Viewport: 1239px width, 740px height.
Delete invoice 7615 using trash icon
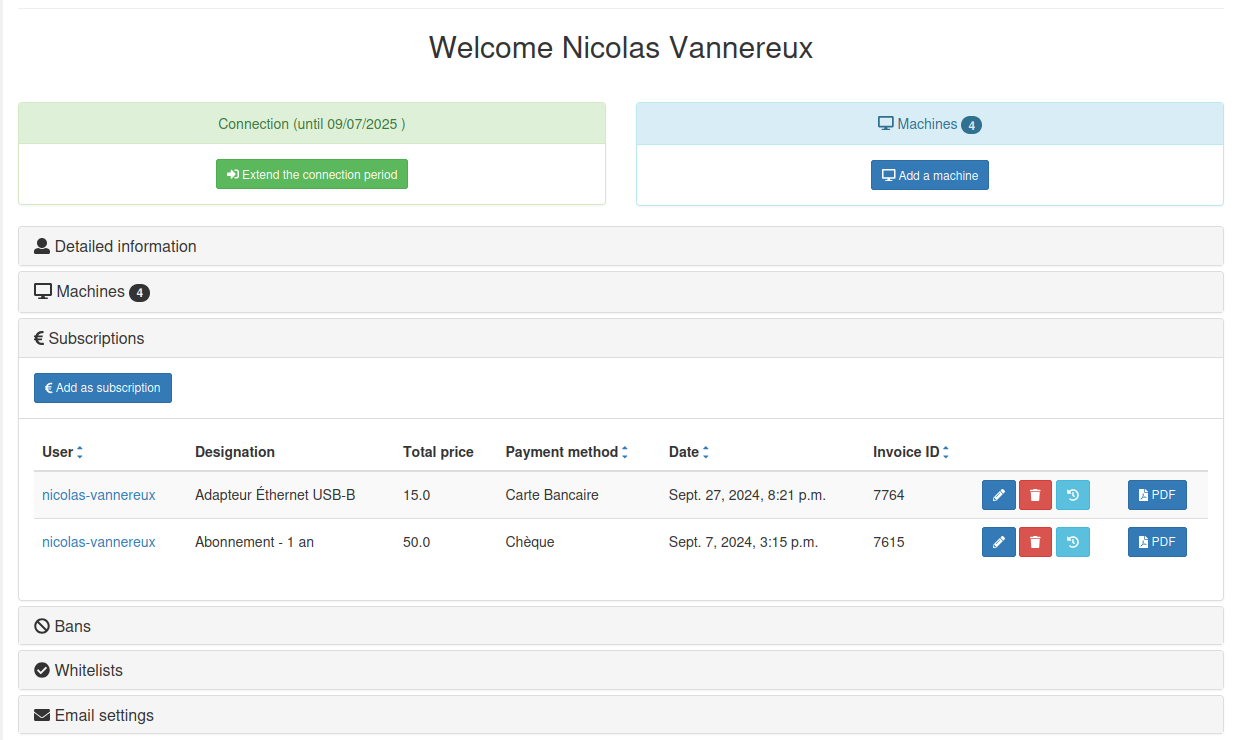click(1035, 542)
